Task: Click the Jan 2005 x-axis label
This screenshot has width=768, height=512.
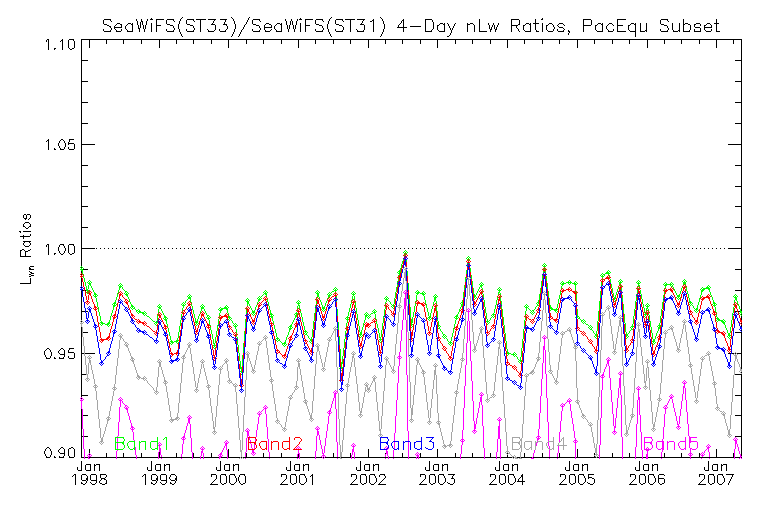Action: tap(577, 473)
